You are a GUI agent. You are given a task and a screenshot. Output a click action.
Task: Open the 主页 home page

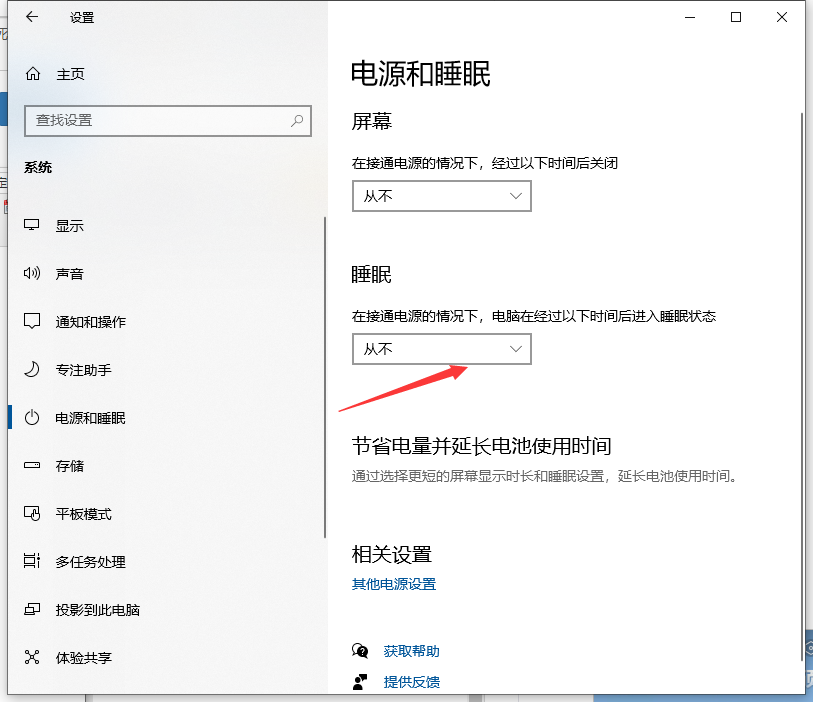[x=70, y=74]
